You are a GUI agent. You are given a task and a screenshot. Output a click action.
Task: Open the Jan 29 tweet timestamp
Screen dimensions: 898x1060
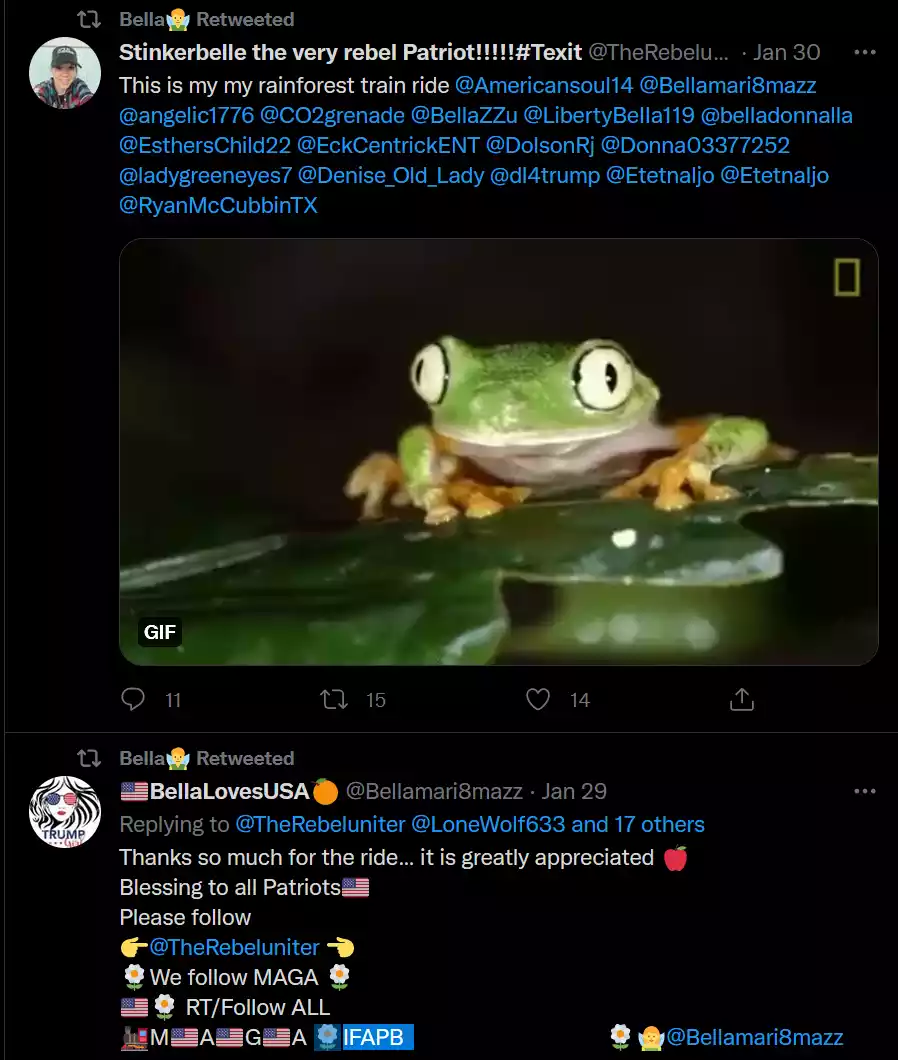click(x=574, y=791)
